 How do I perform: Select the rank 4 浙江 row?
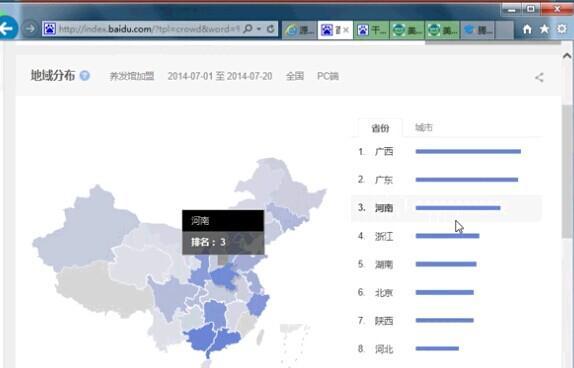point(446,236)
